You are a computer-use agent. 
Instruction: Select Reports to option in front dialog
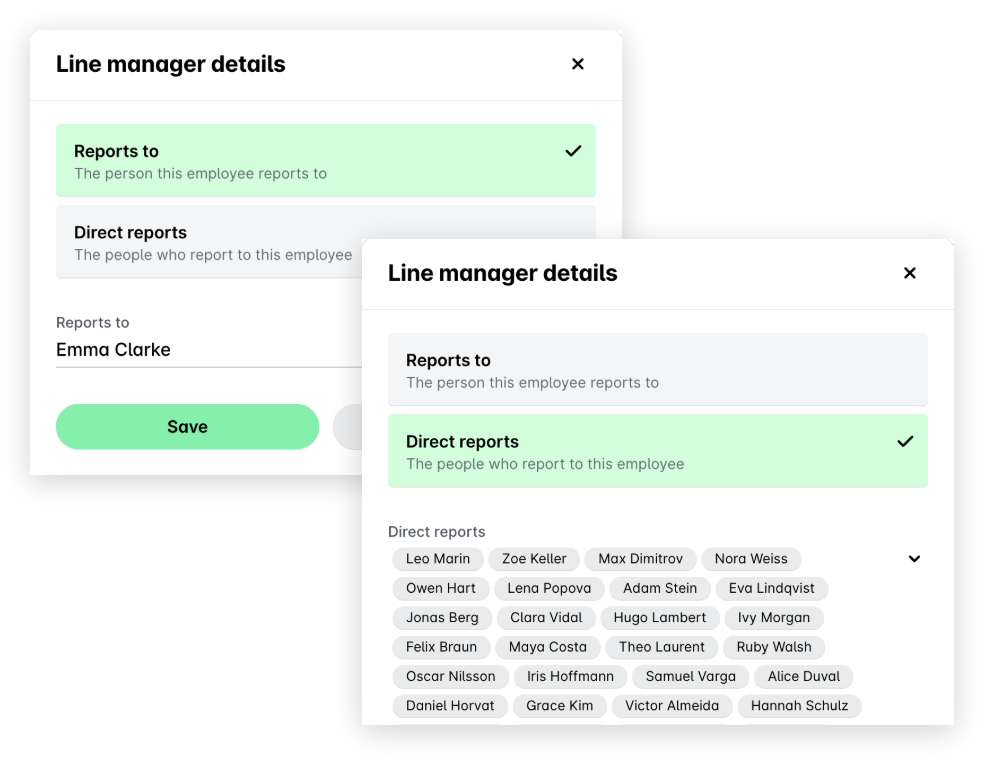click(x=658, y=370)
